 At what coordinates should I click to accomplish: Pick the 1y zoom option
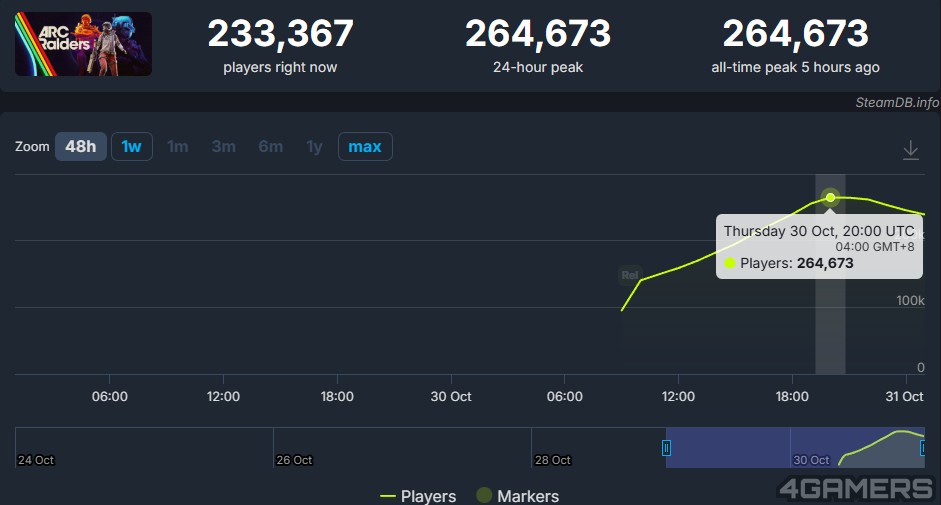pos(314,147)
